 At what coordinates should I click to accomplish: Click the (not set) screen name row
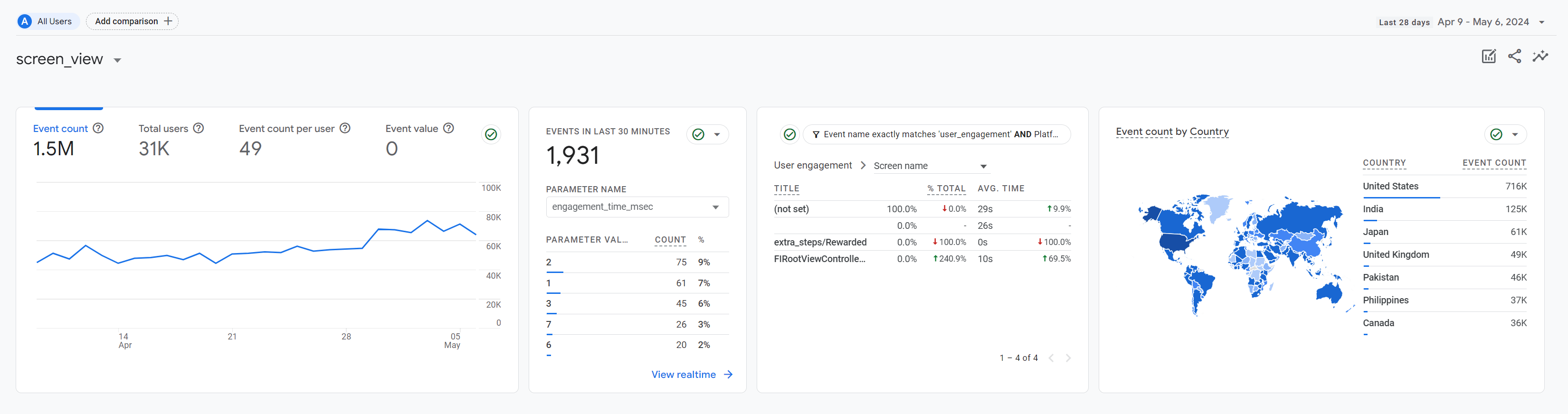pyautogui.click(x=922, y=209)
